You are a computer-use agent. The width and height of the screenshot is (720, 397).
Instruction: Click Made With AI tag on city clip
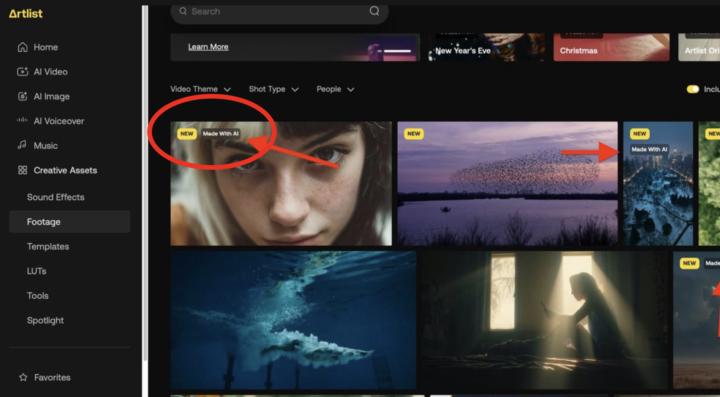tap(649, 149)
